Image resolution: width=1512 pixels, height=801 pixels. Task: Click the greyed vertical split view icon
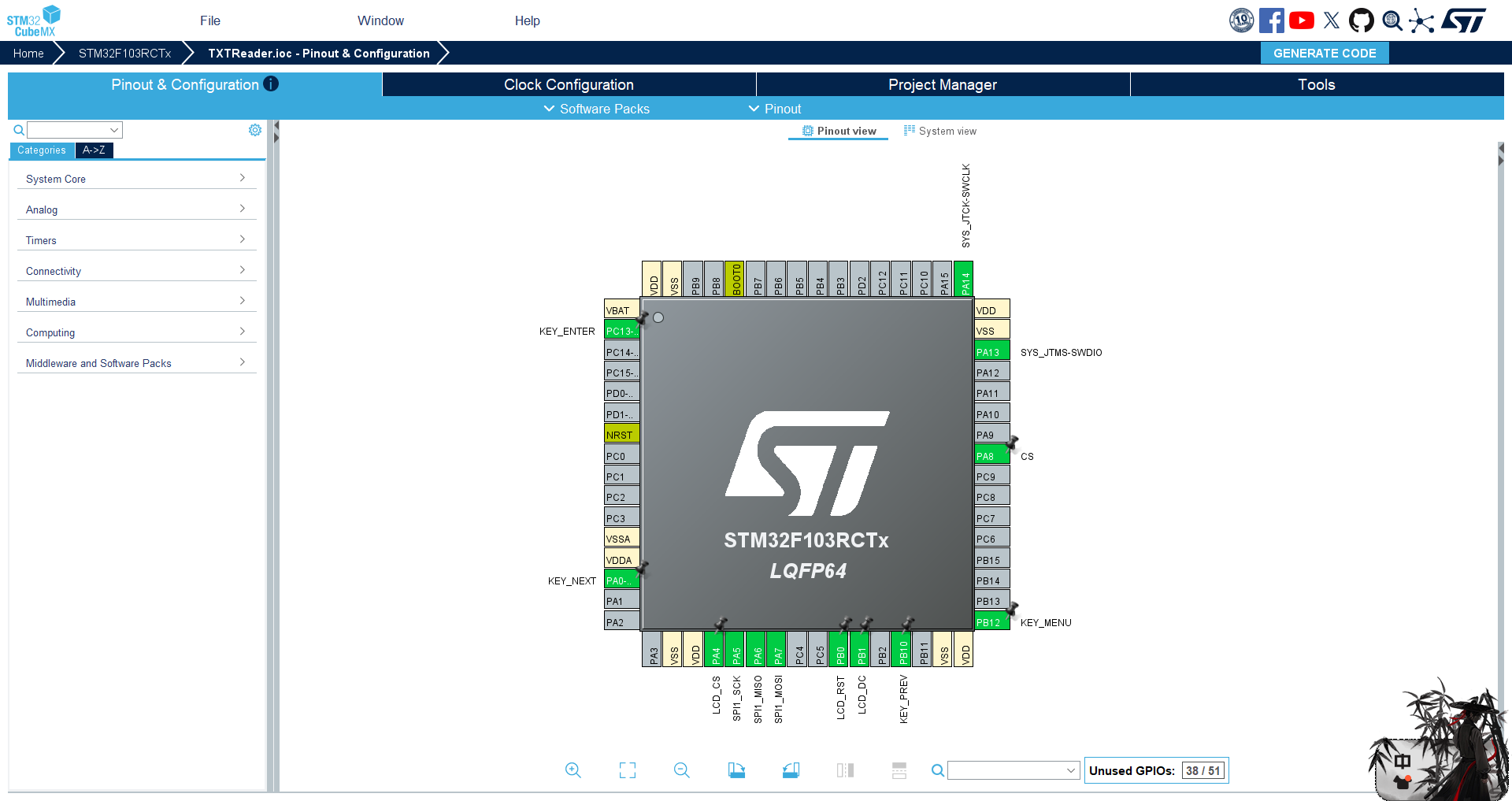pos(845,770)
